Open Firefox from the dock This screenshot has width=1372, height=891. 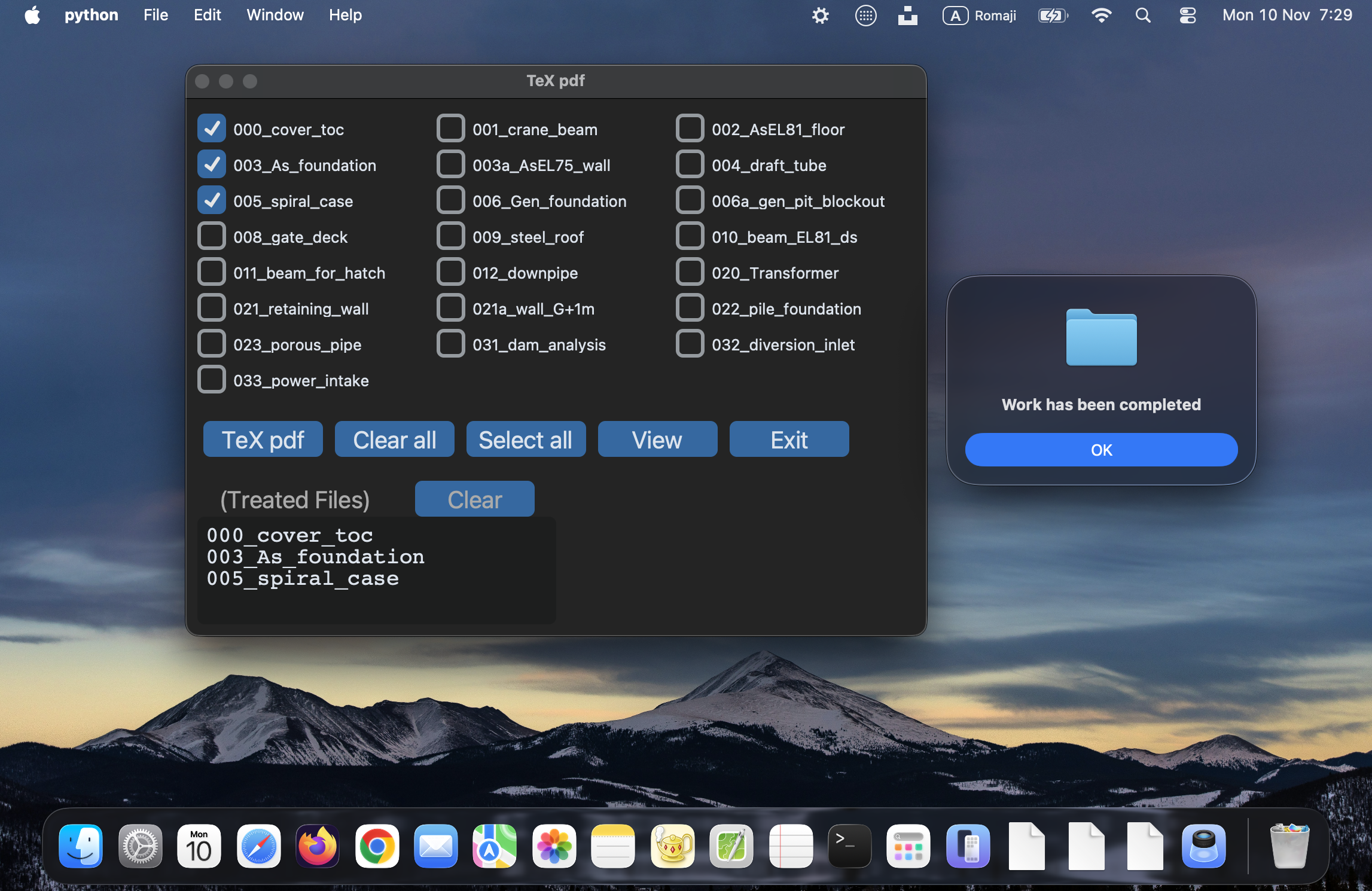coord(317,847)
